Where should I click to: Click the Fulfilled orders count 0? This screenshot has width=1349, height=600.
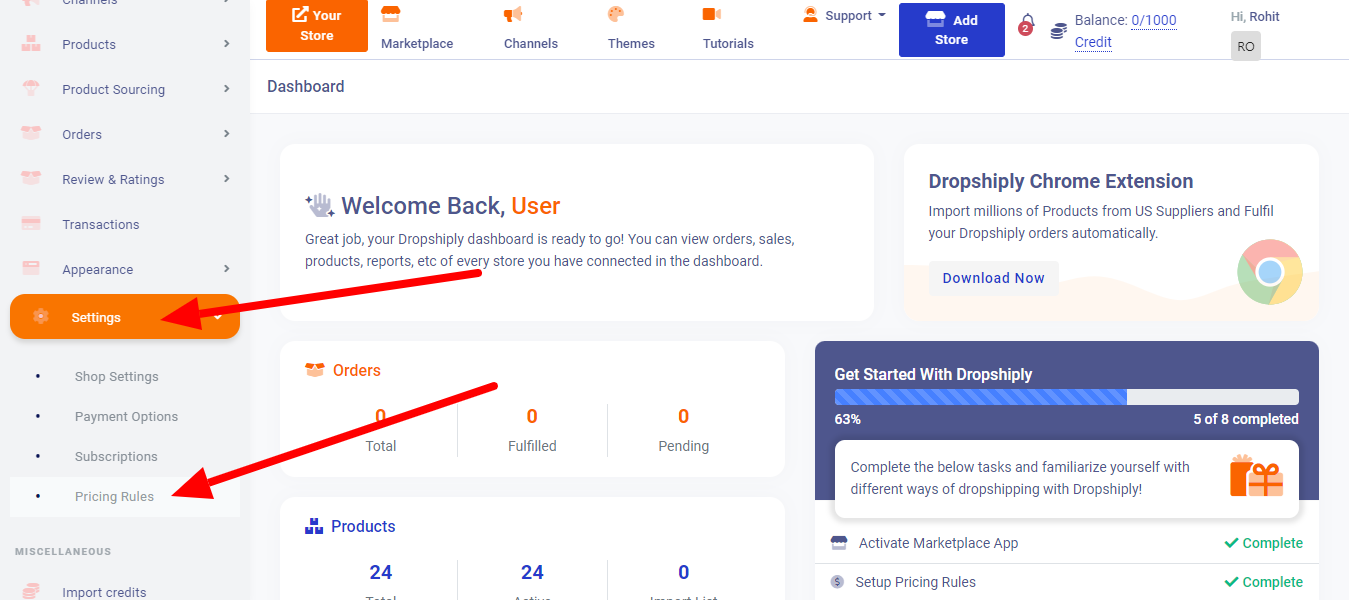[x=532, y=416]
